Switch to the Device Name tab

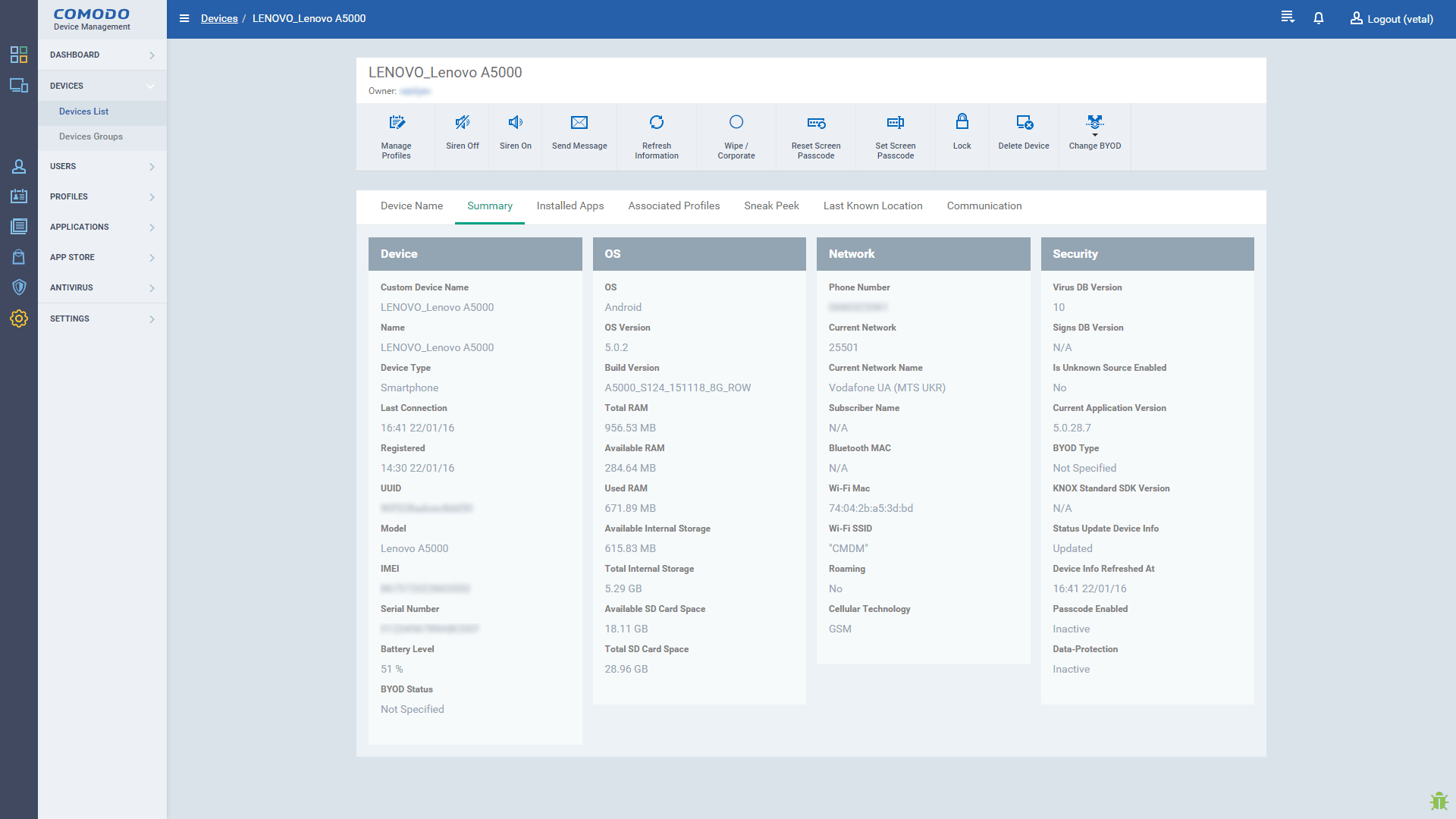point(412,206)
